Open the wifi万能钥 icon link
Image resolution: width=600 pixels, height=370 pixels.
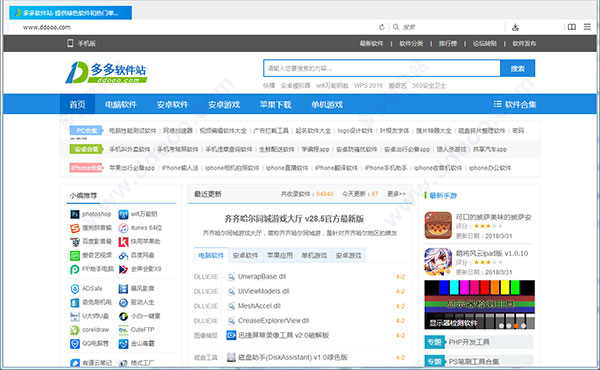pos(123,214)
